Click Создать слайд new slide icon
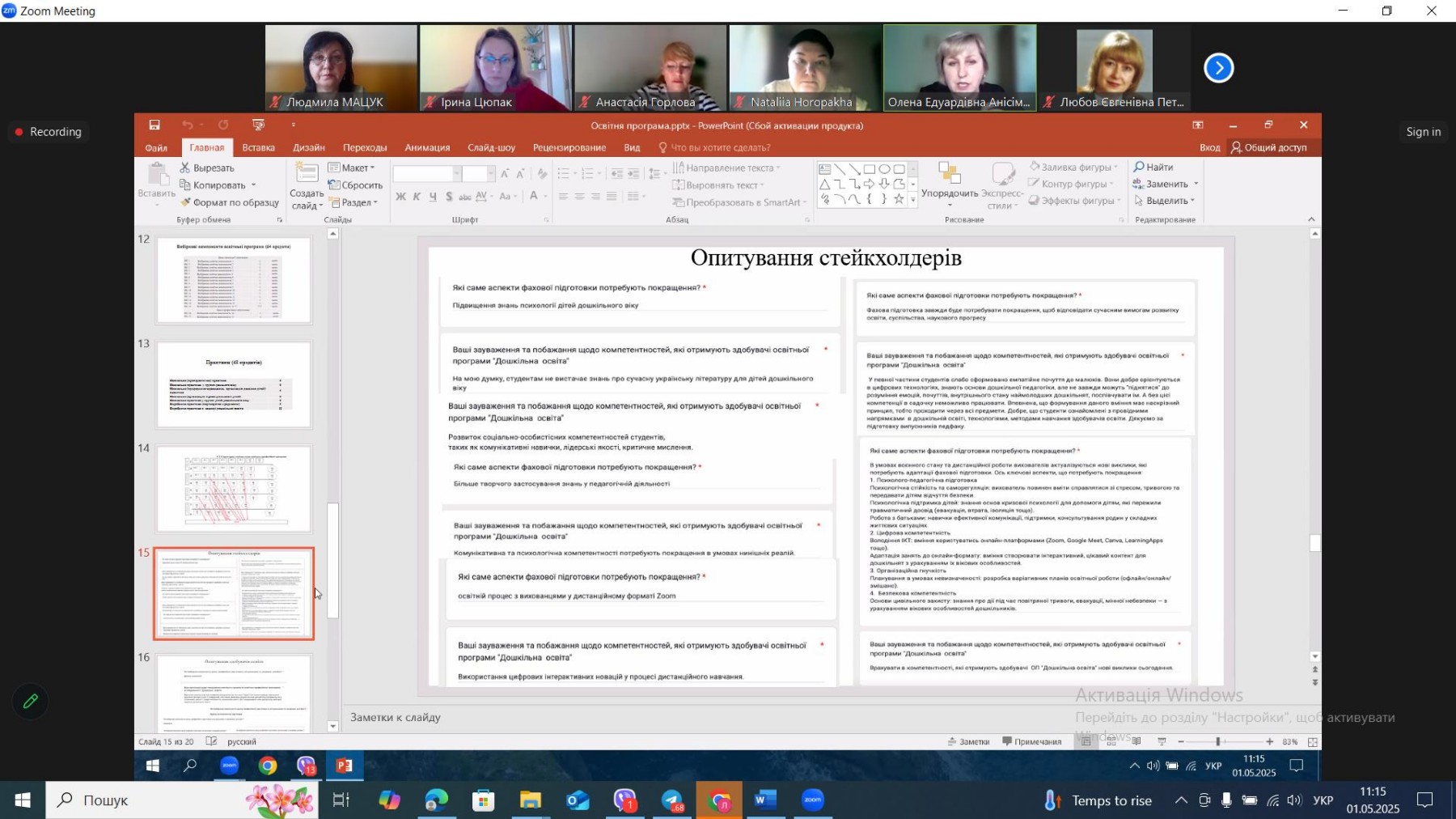The height and width of the screenshot is (819, 1456). coord(307,173)
